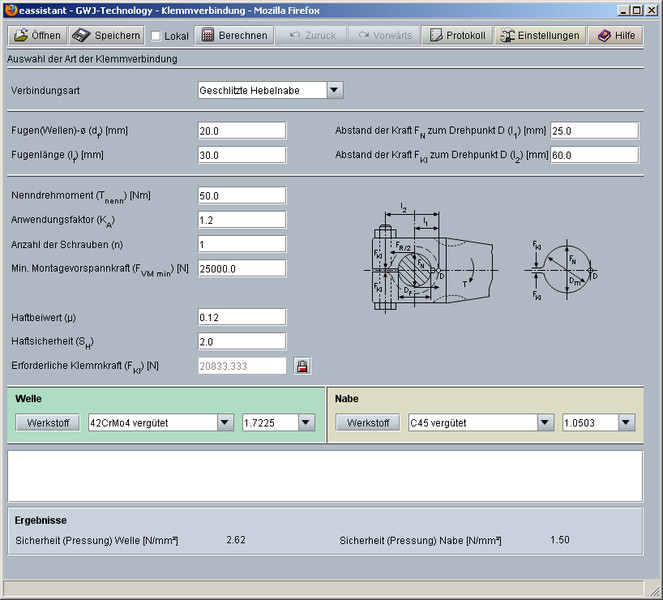Open the Nabe material dropdown C45 vergütet
The height and width of the screenshot is (600, 663).
tap(545, 423)
